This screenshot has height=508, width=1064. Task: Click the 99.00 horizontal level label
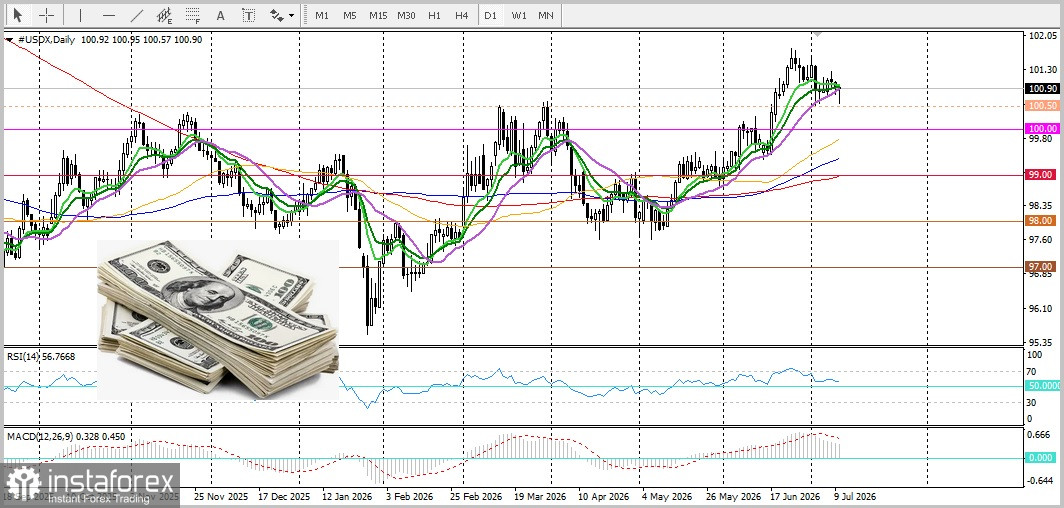(x=1042, y=175)
